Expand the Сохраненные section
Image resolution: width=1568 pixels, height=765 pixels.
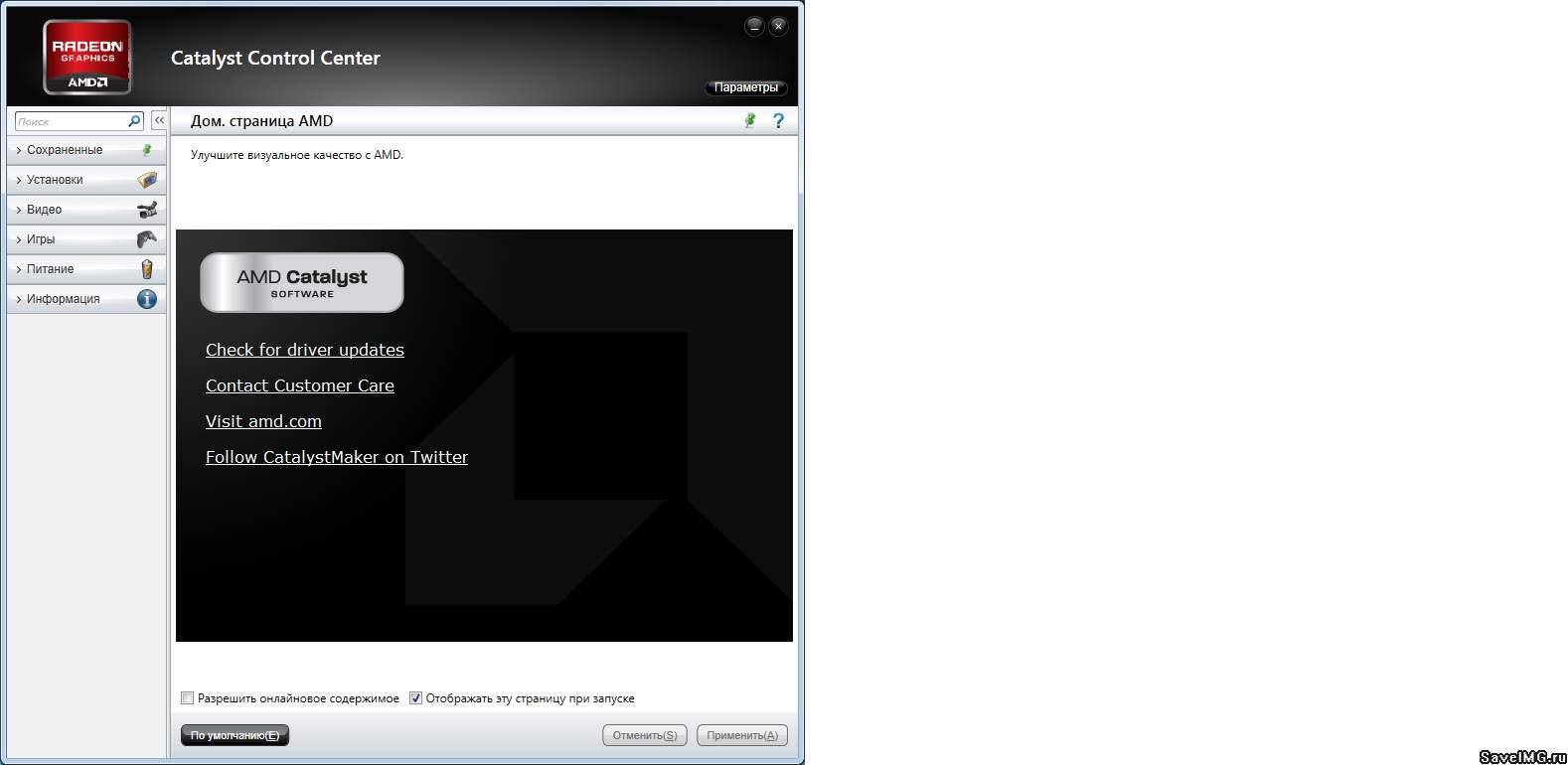(86, 150)
